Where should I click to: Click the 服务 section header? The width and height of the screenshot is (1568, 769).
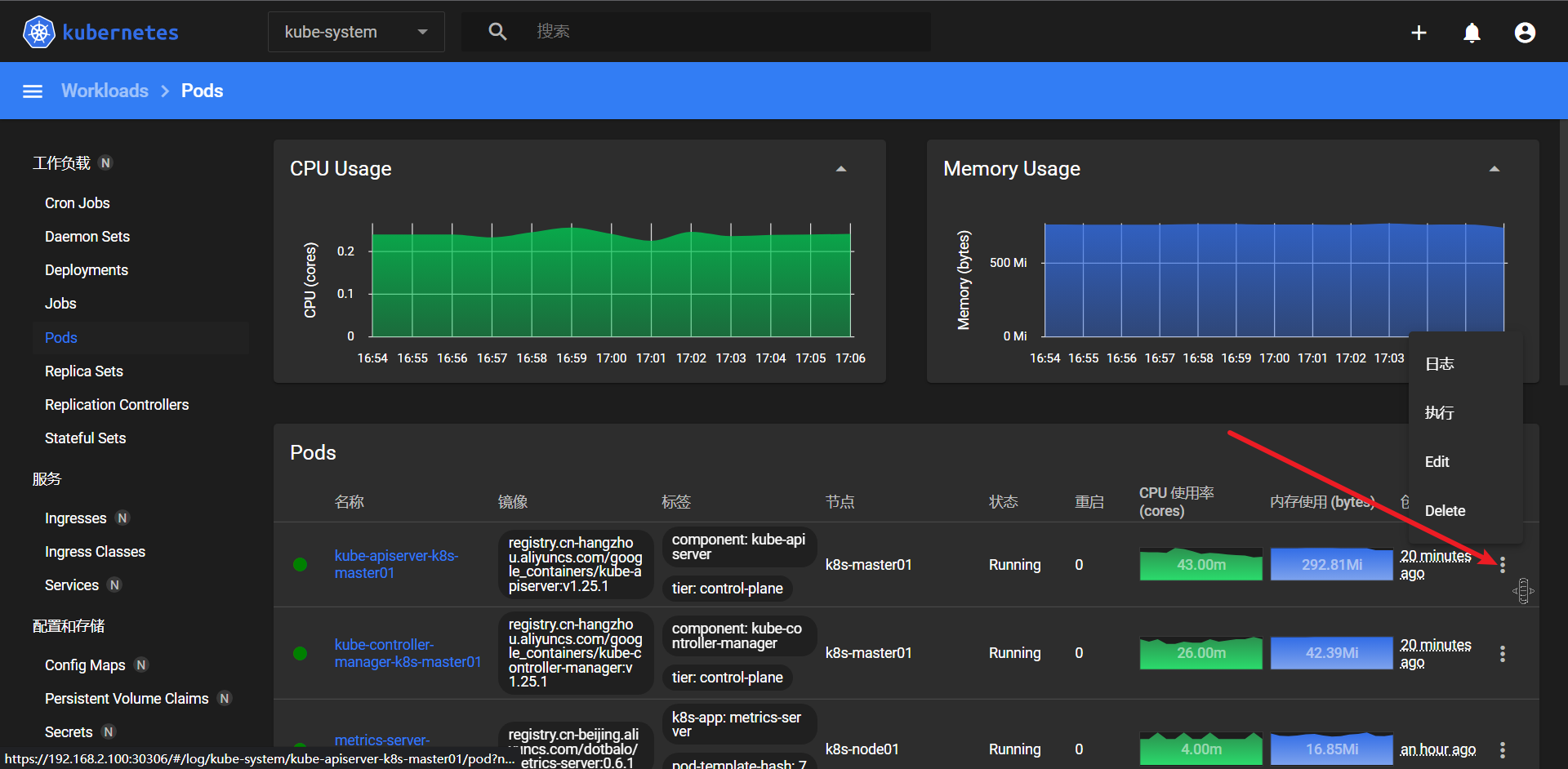pos(47,478)
